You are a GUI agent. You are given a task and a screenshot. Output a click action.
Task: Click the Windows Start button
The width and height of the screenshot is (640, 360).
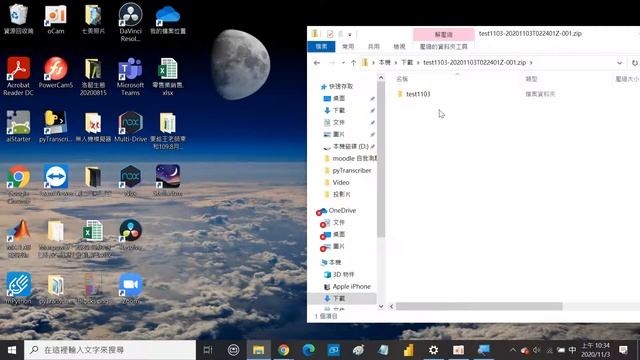click(12, 350)
